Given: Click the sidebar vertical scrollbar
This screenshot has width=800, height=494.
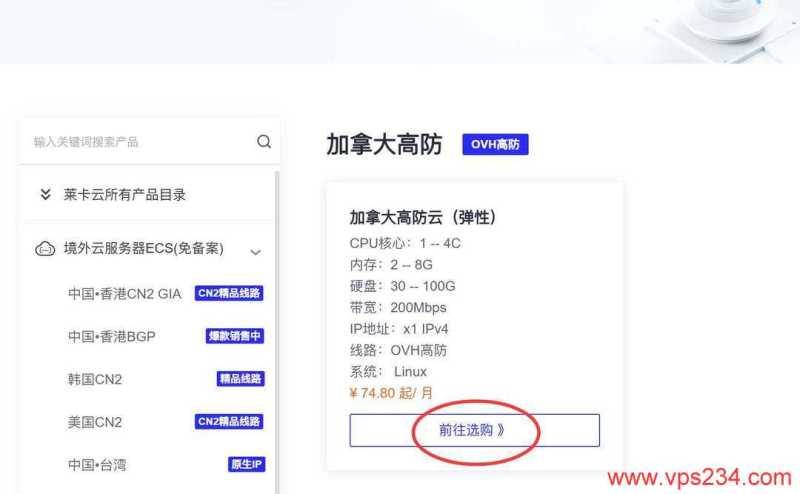Looking at the screenshot, I should click(x=277, y=332).
